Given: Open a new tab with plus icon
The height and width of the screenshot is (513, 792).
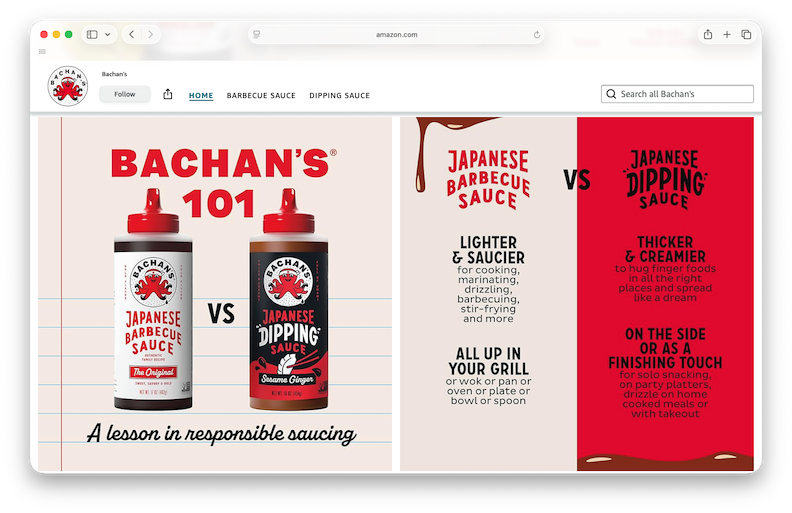Looking at the screenshot, I should [x=727, y=34].
